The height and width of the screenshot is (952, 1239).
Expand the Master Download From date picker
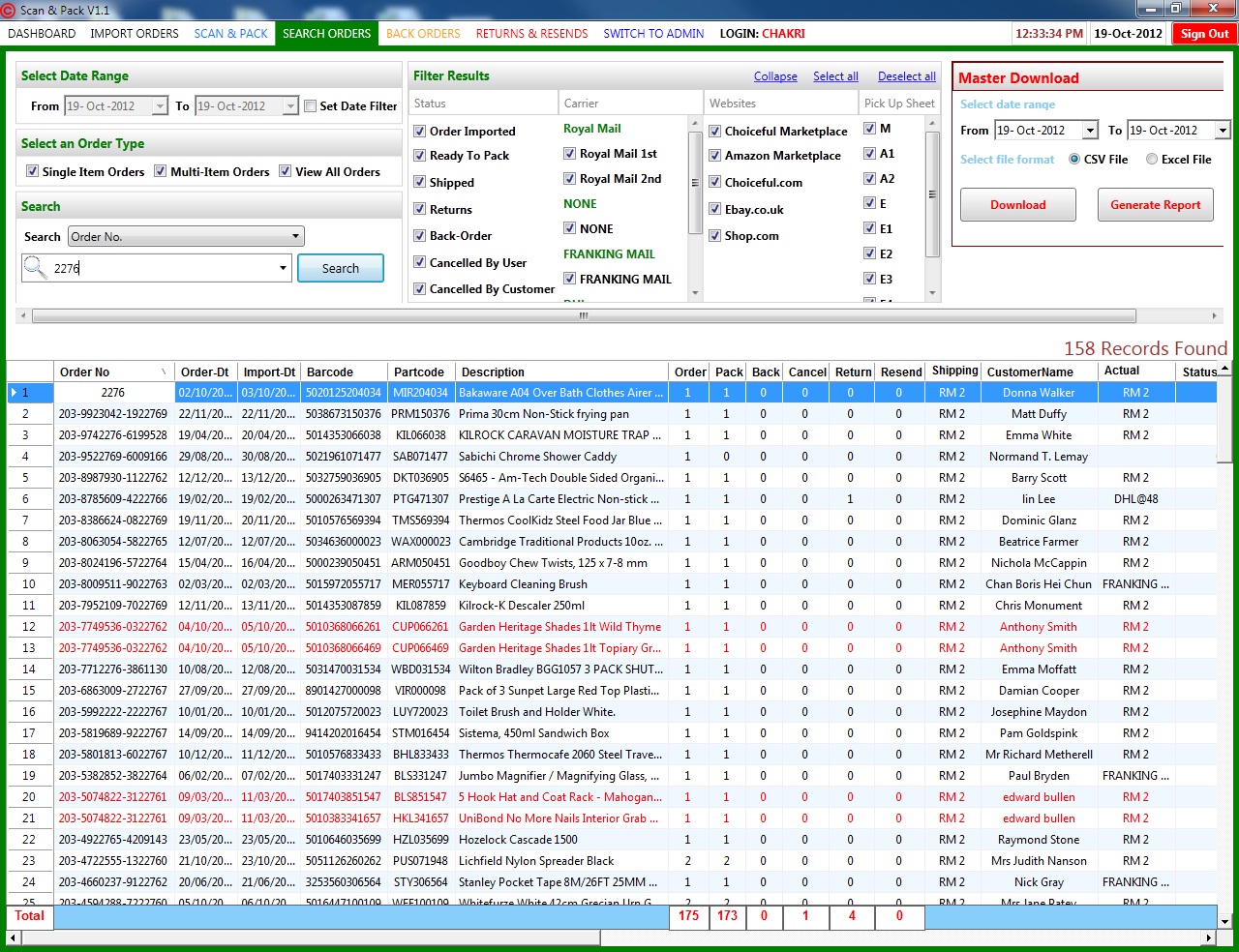(x=1090, y=131)
